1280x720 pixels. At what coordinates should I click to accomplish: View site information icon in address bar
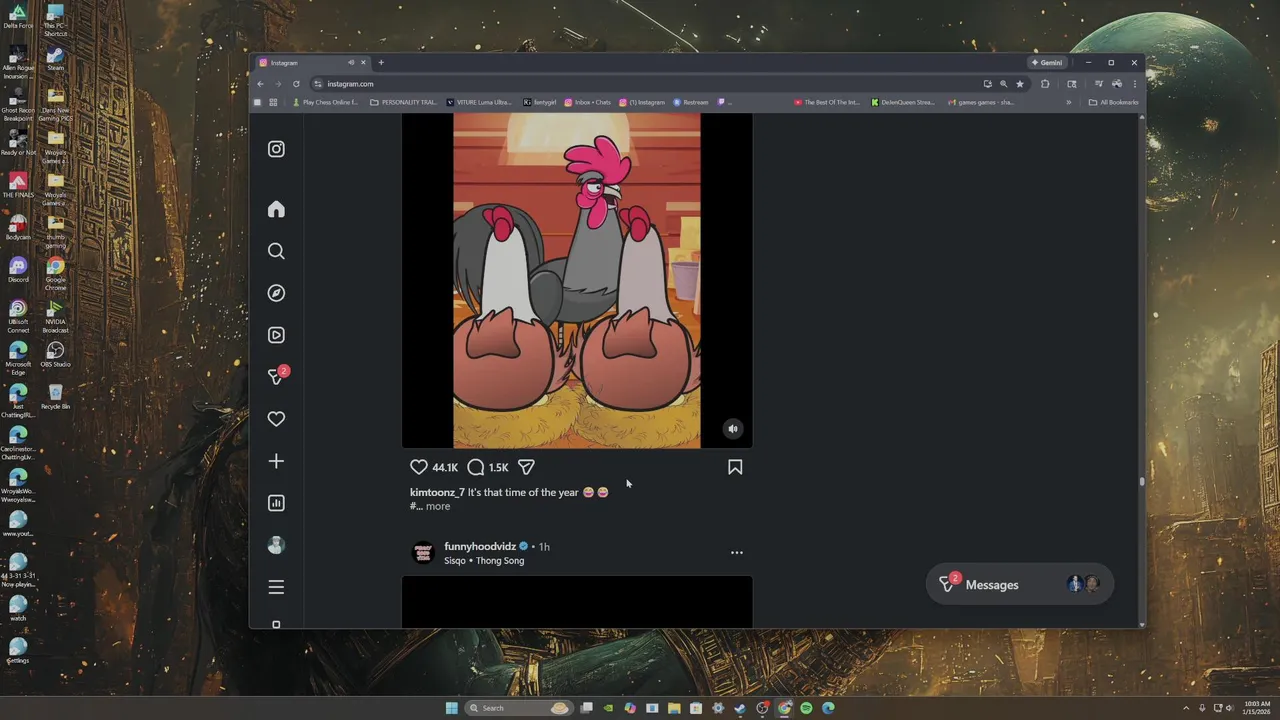coord(318,84)
